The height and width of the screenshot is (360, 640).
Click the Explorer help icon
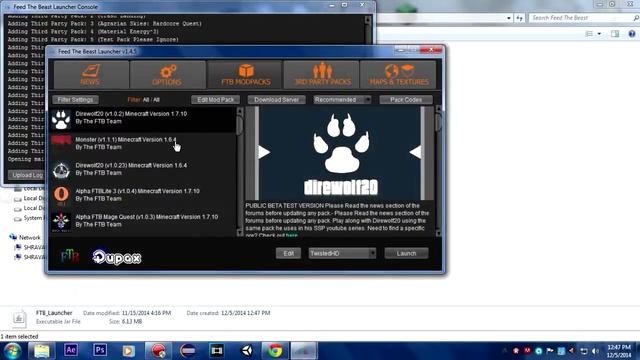(632, 34)
